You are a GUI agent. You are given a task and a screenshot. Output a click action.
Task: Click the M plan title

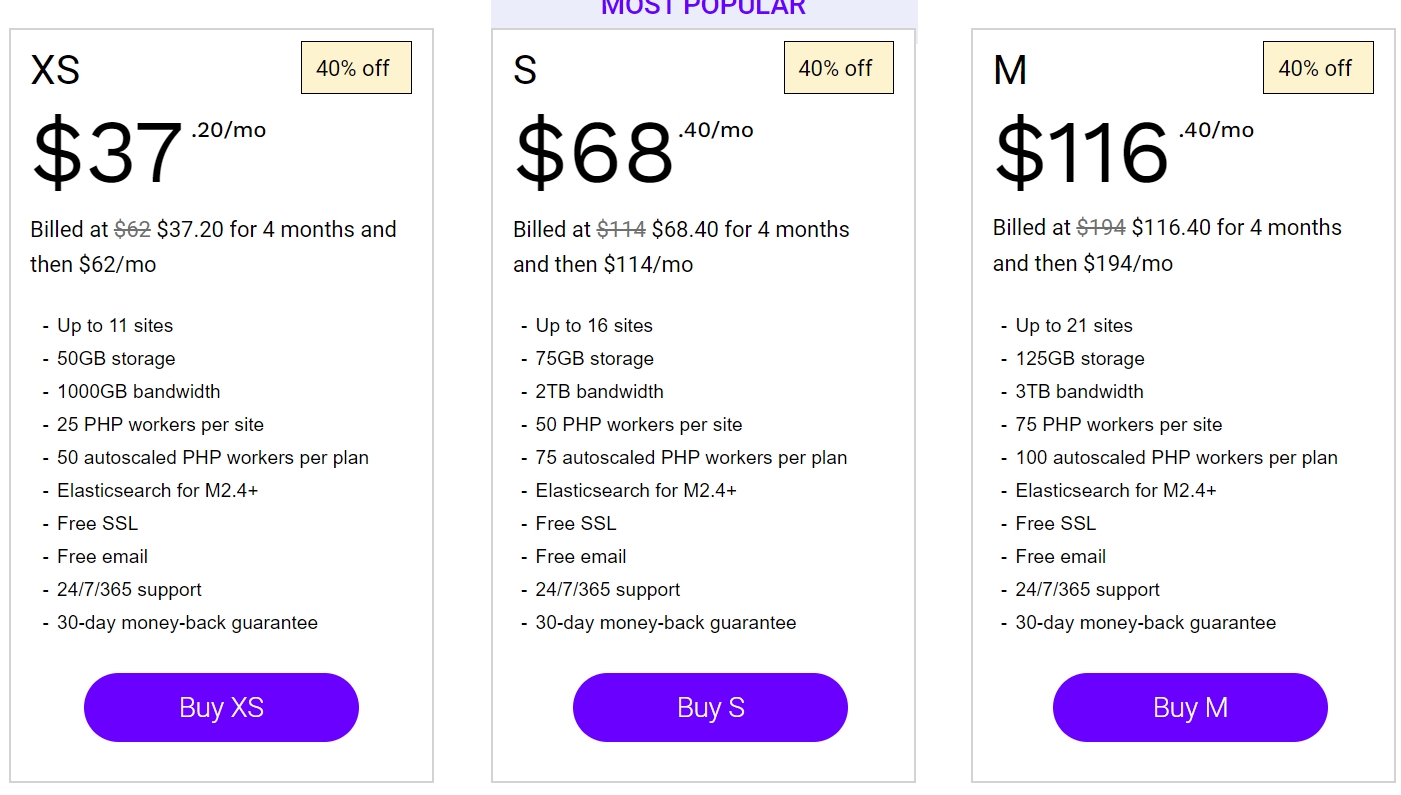pyautogui.click(x=1010, y=70)
